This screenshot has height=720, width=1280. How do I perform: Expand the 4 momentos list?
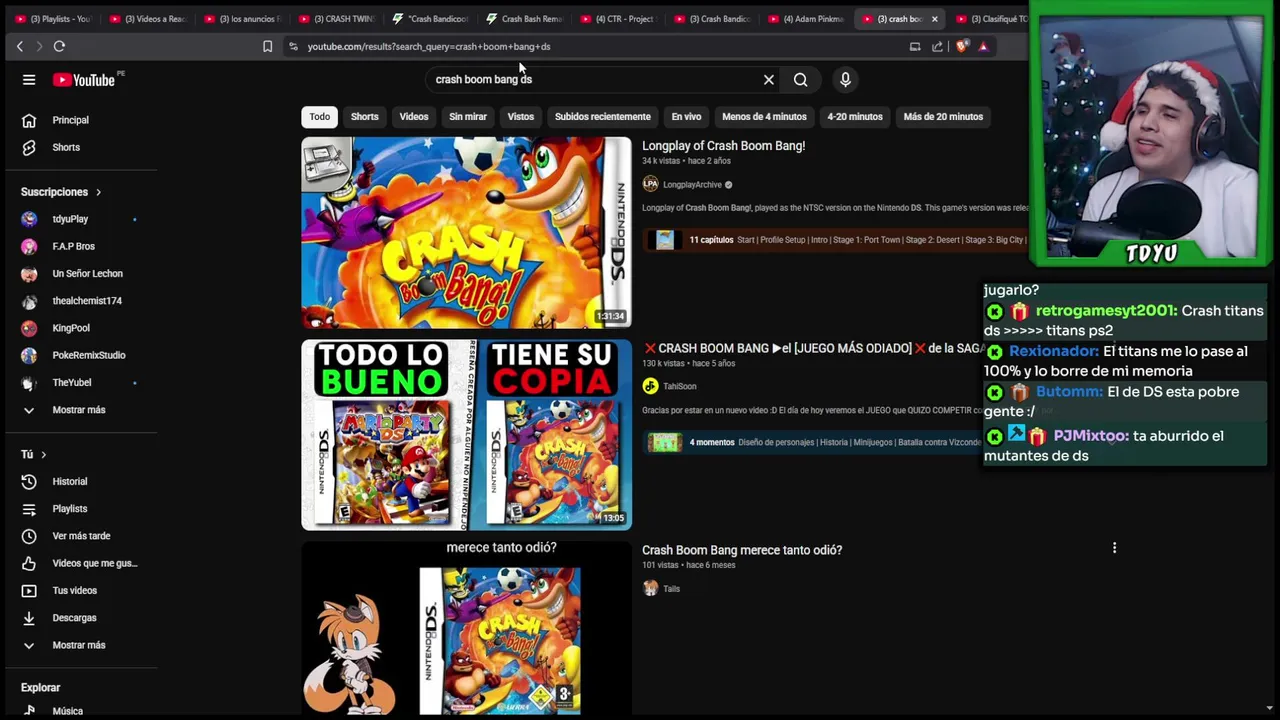814,442
